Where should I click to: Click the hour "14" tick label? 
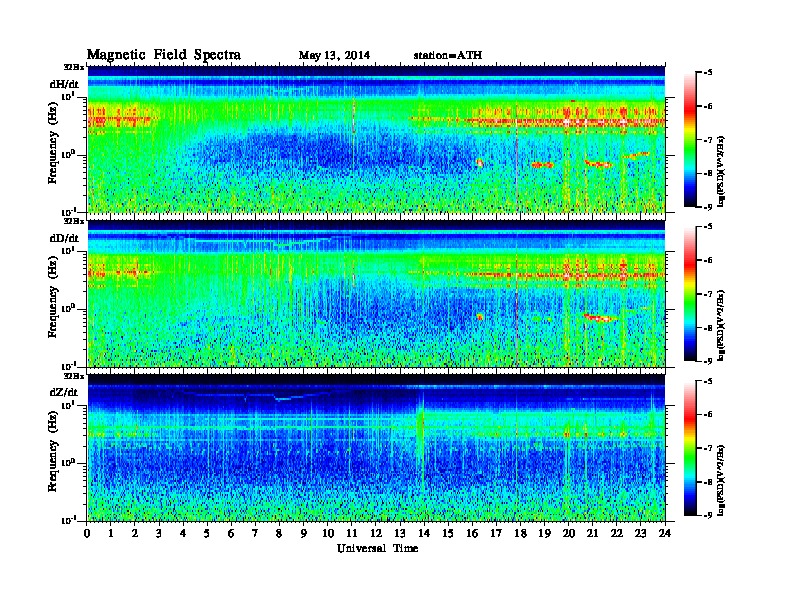pos(424,534)
